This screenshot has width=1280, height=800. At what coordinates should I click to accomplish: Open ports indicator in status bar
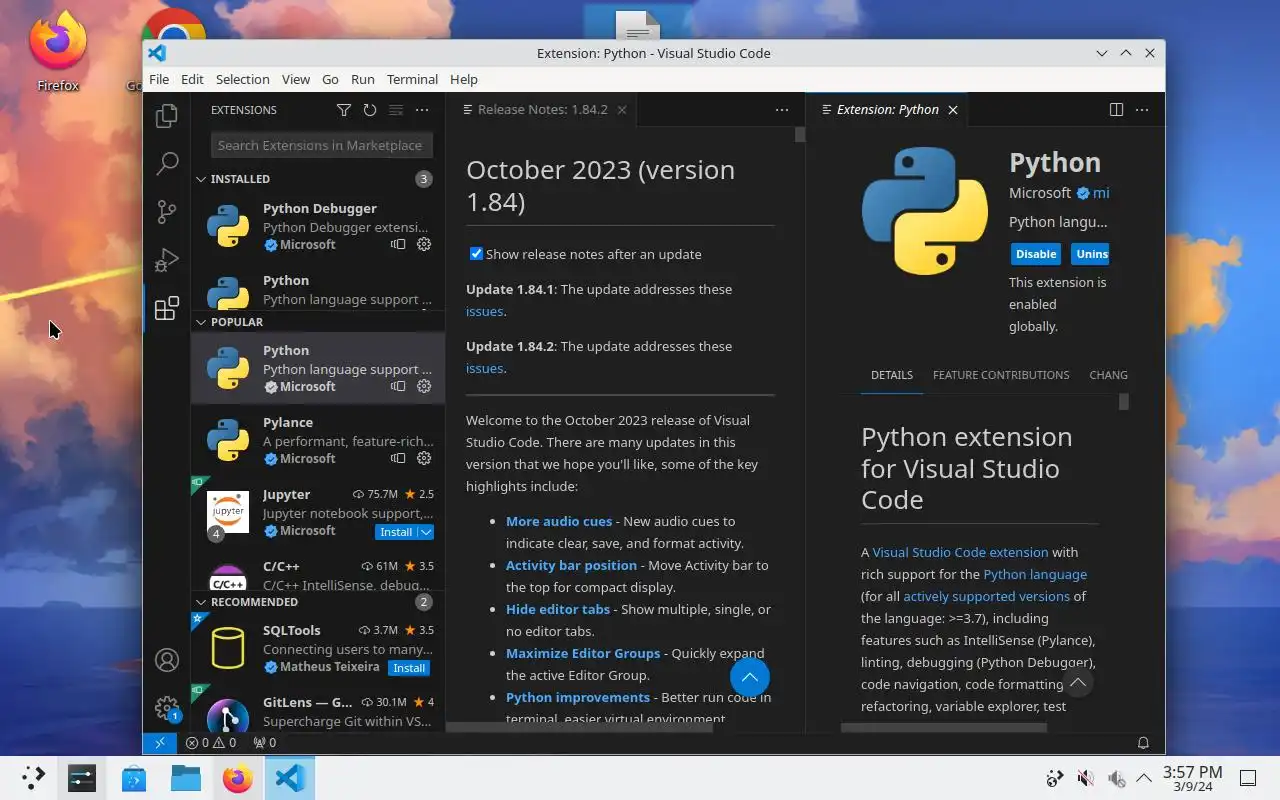[x=265, y=743]
